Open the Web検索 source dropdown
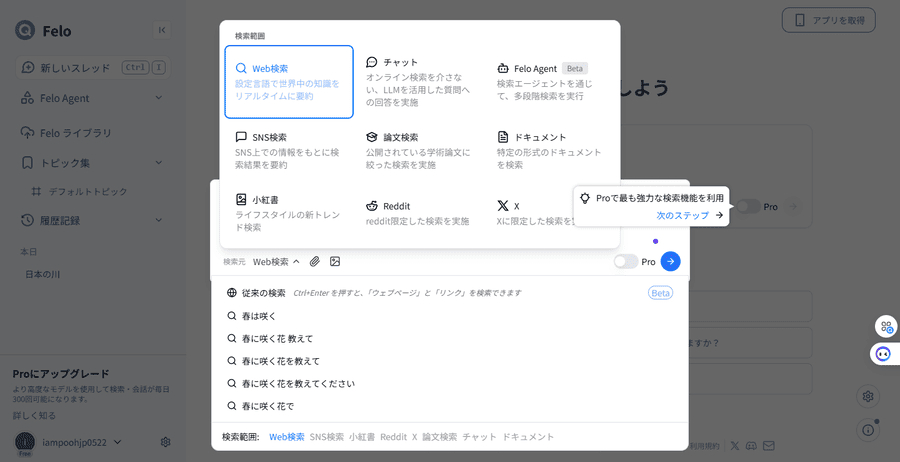 pos(277,262)
